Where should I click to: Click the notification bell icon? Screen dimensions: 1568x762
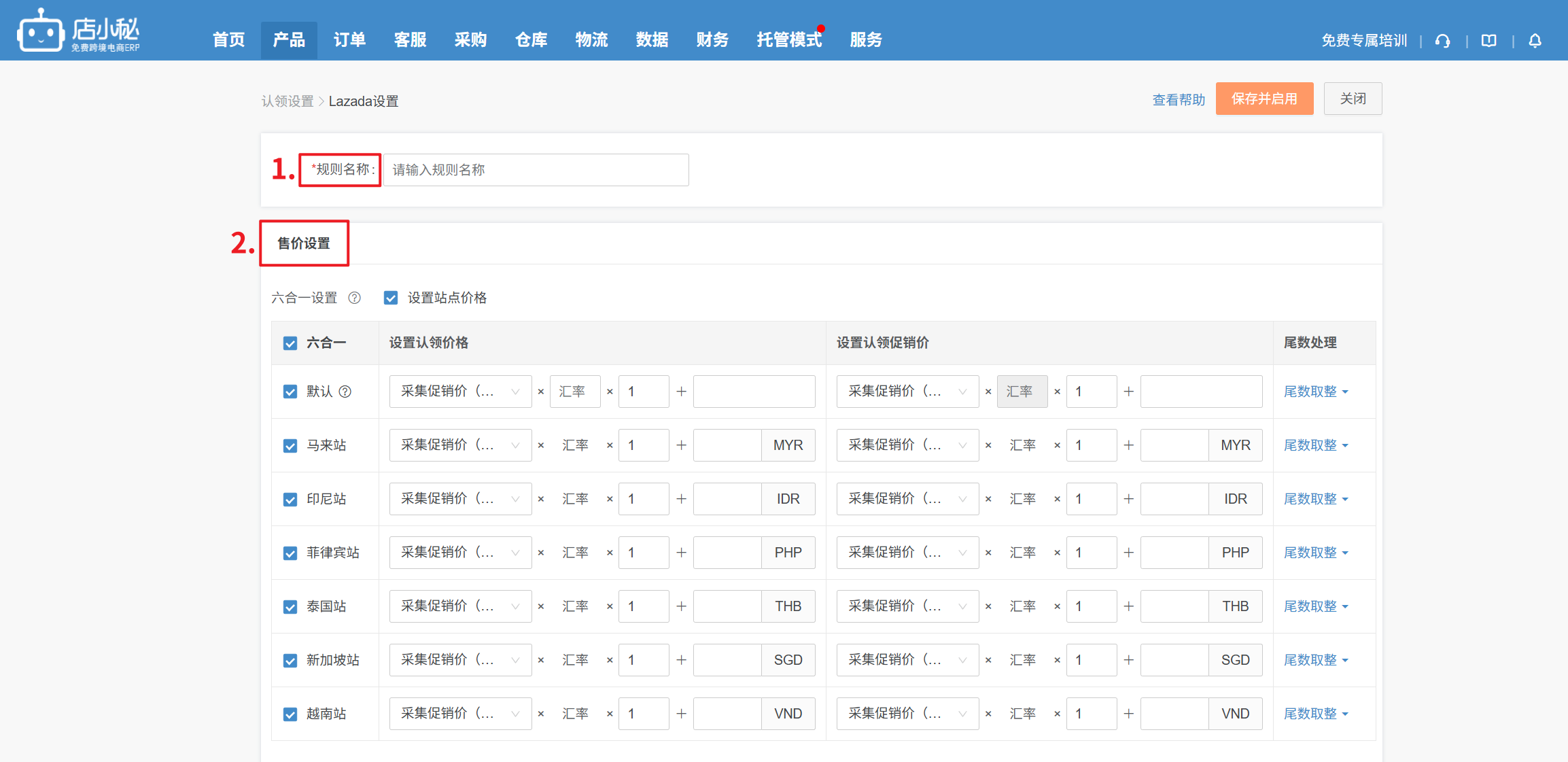pyautogui.click(x=1535, y=41)
